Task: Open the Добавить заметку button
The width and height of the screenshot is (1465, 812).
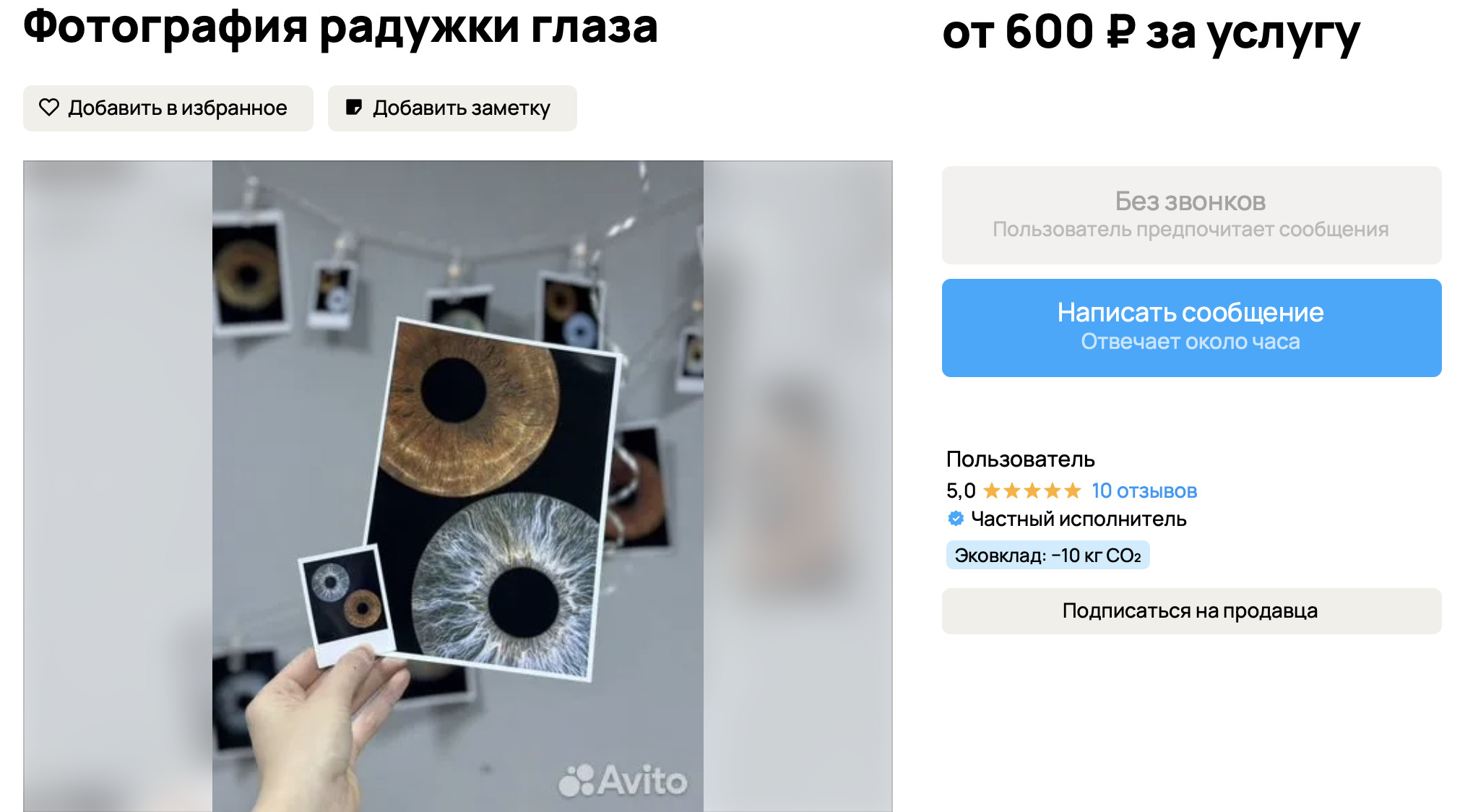Action: coord(452,108)
